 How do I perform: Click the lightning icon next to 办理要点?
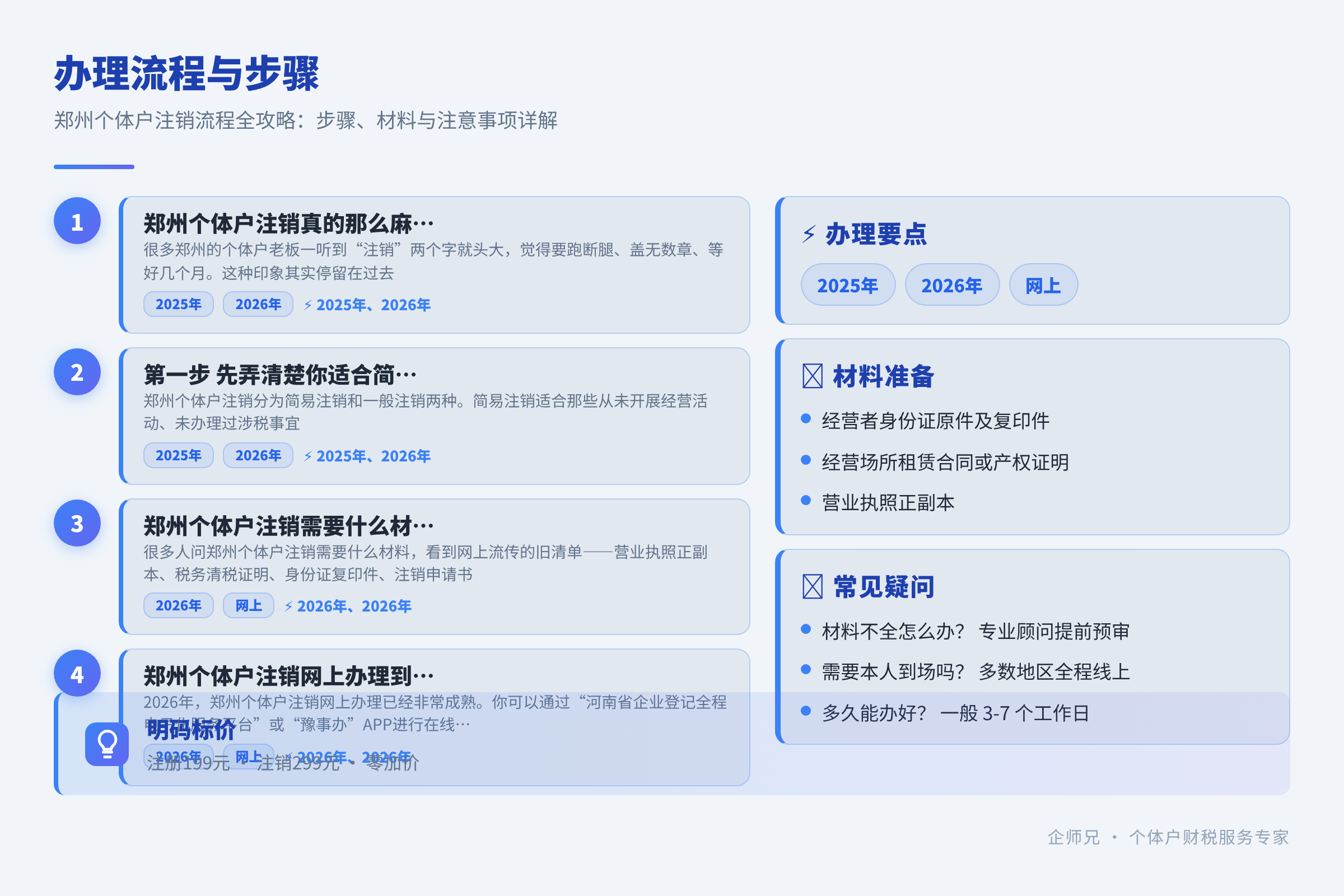pos(809,234)
